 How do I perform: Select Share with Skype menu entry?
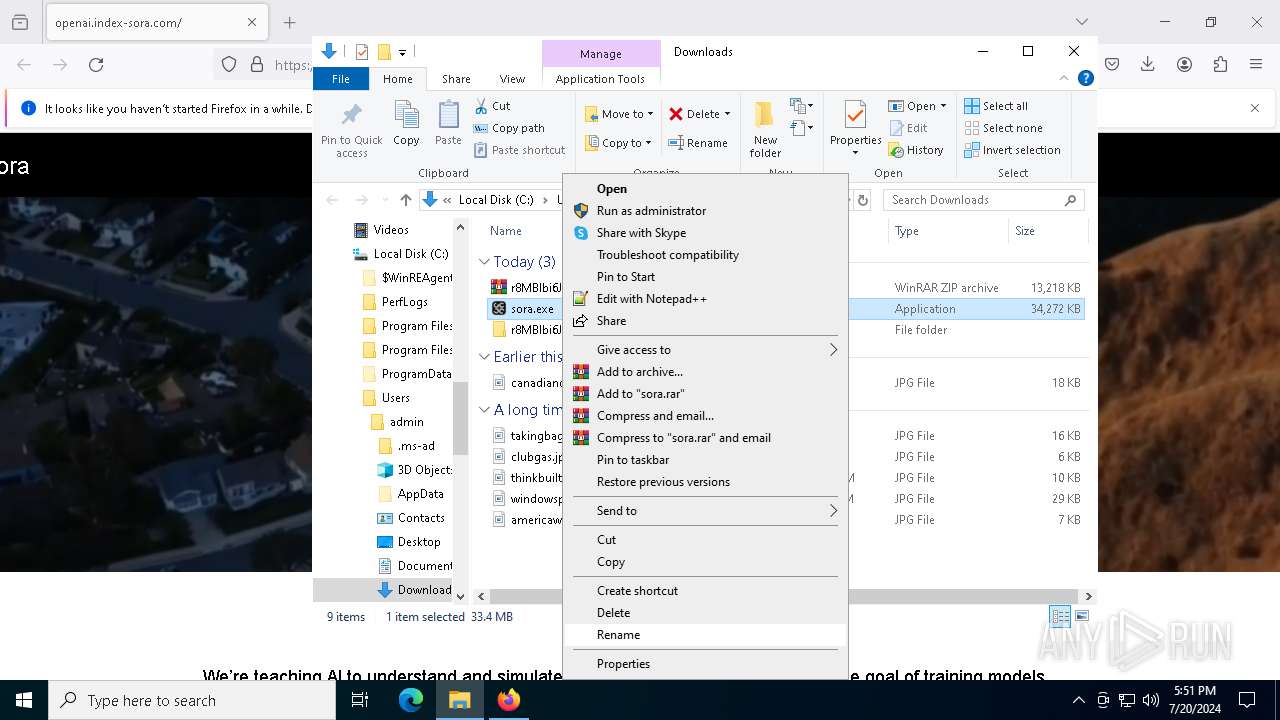[706, 233]
